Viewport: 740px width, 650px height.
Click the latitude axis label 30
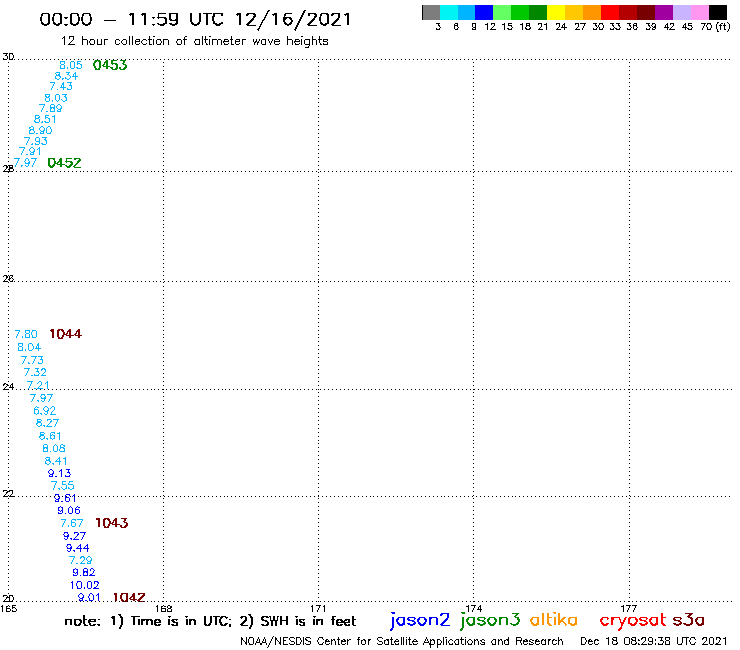8,57
